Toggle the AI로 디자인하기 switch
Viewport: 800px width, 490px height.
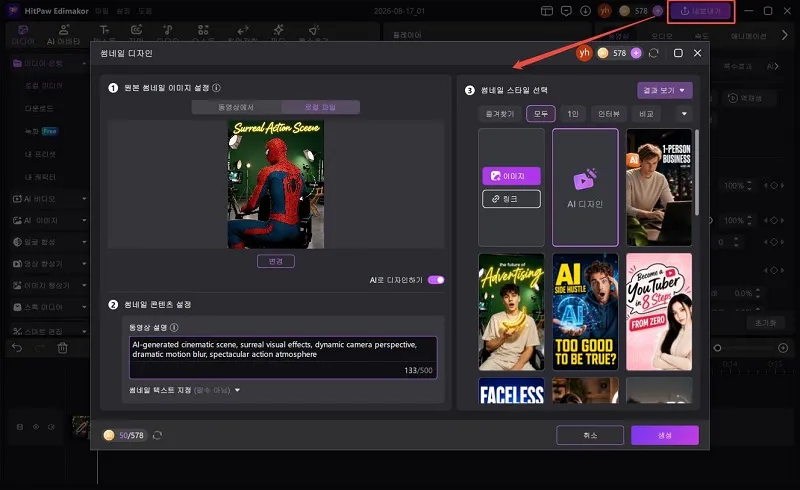[436, 280]
